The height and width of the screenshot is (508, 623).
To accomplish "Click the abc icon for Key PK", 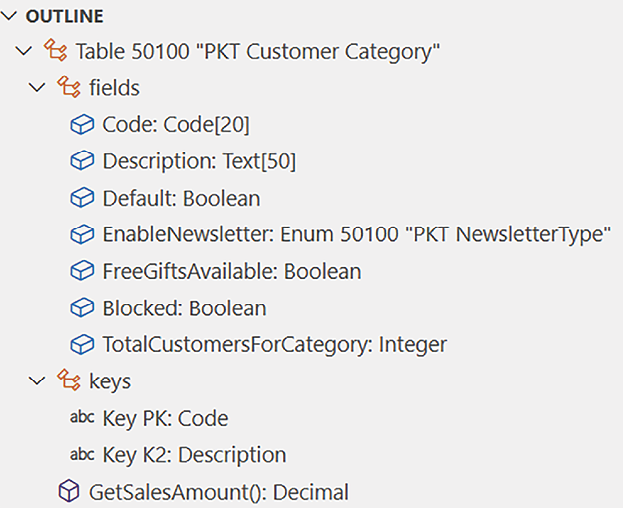I will click(x=82, y=417).
